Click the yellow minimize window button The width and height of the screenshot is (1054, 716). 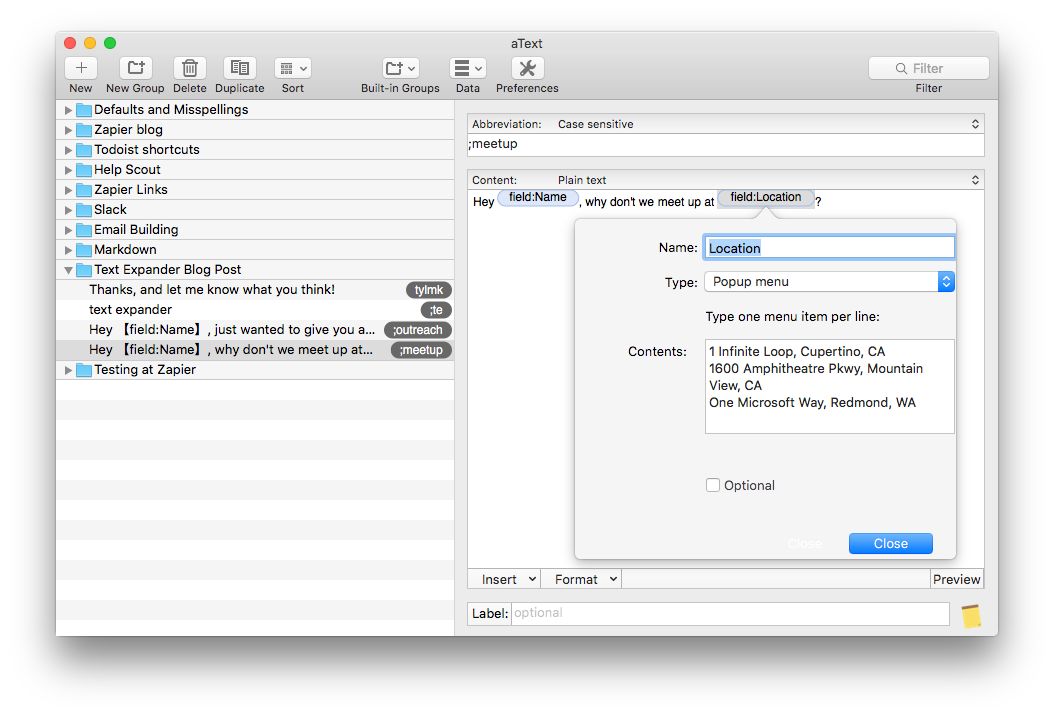pos(89,43)
